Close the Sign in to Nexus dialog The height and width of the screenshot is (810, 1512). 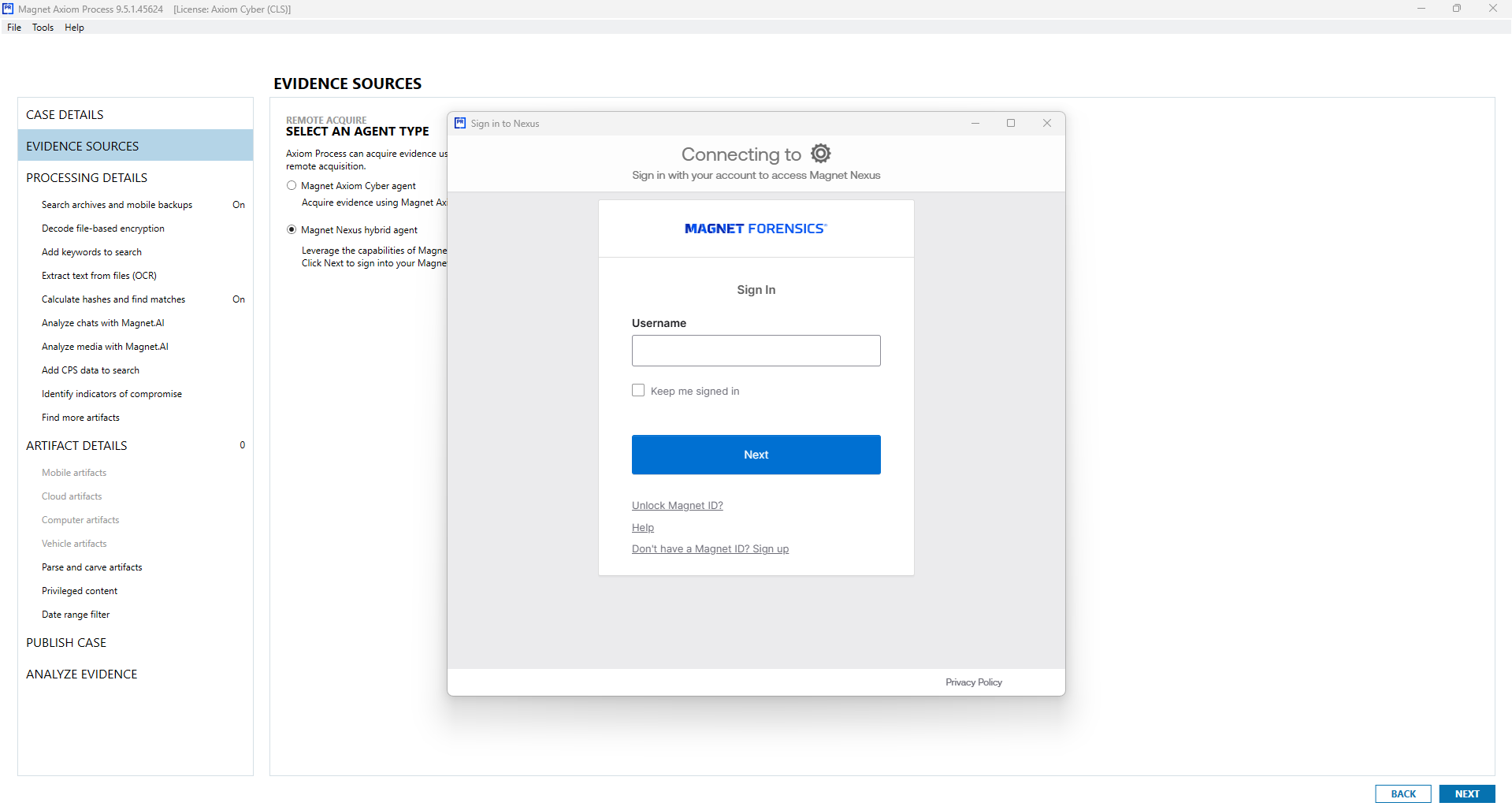[x=1046, y=123]
